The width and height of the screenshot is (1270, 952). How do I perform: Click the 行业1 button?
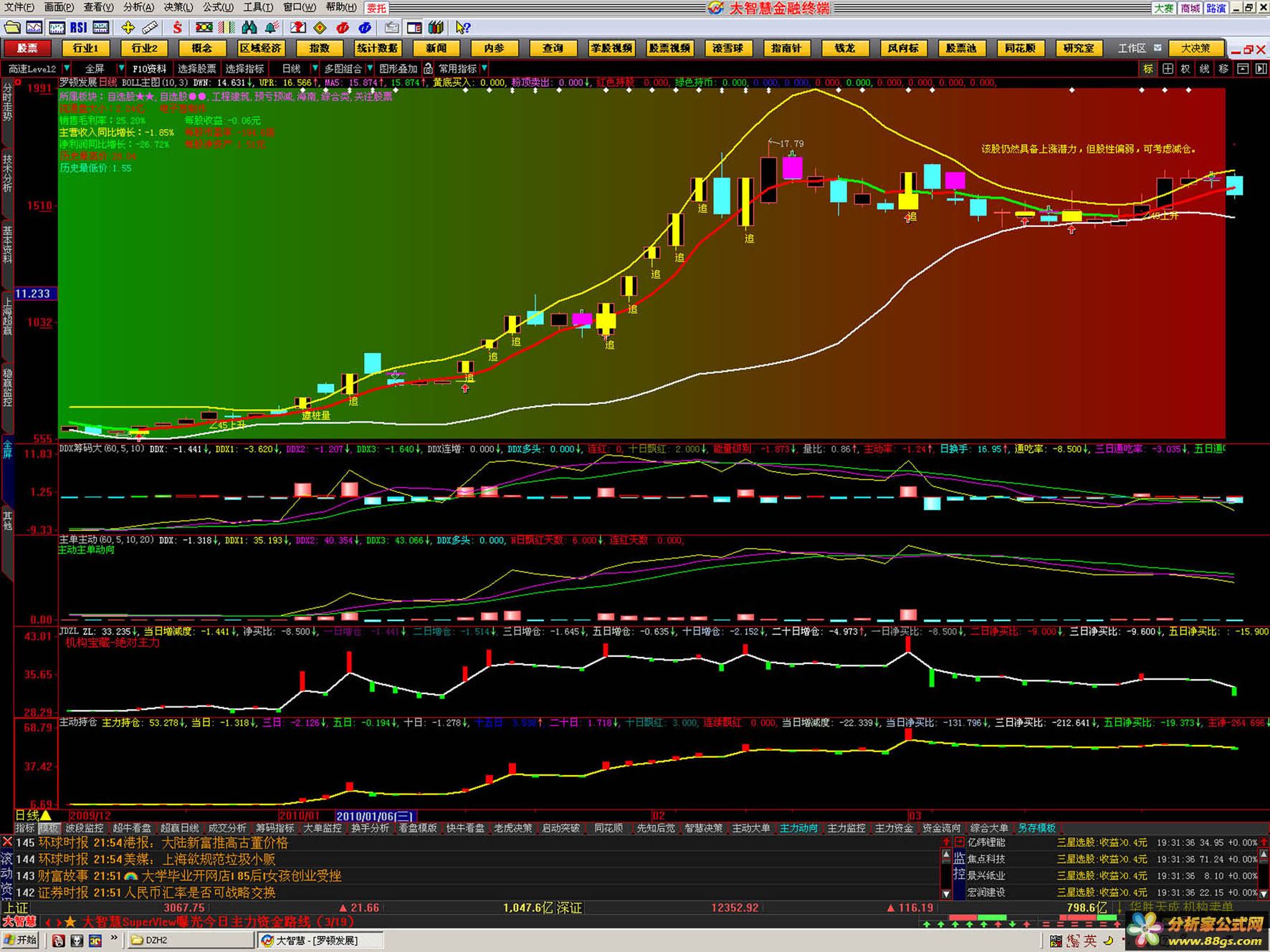pos(85,48)
